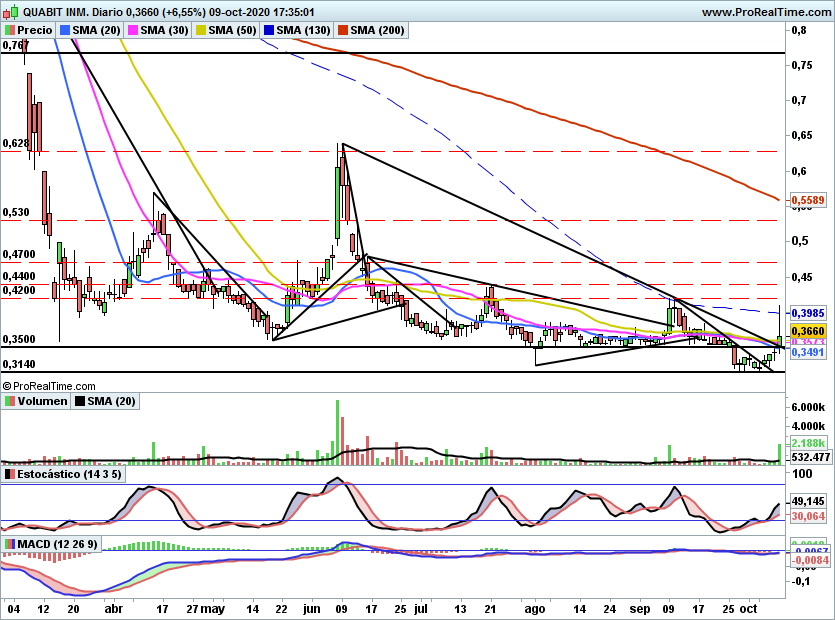The height and width of the screenshot is (620, 835).
Task: Click the 0,4700 level label
Action: coord(19,255)
